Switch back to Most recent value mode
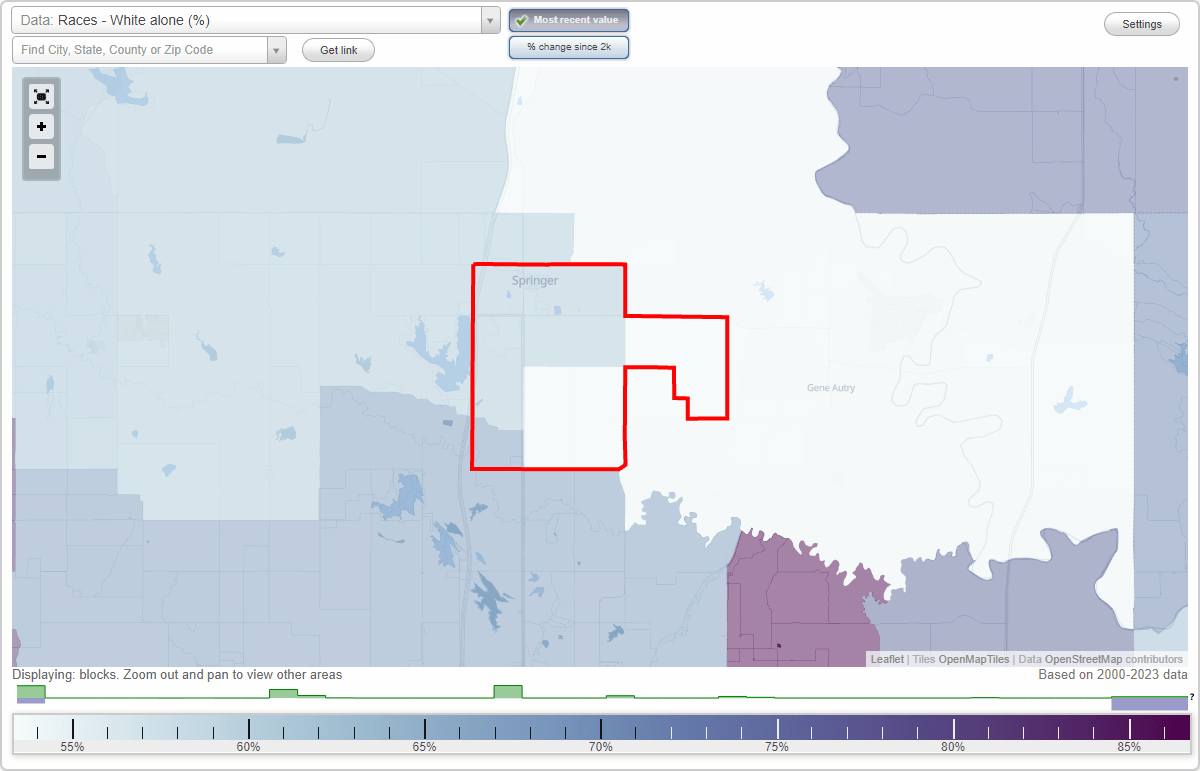This screenshot has height=771, width=1200. click(x=569, y=19)
